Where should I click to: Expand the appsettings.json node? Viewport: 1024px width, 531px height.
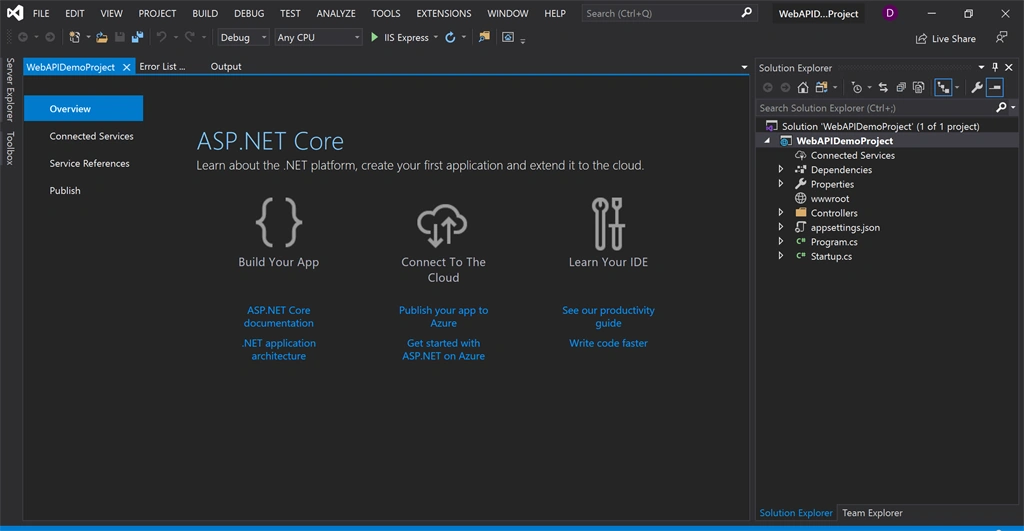pos(780,227)
